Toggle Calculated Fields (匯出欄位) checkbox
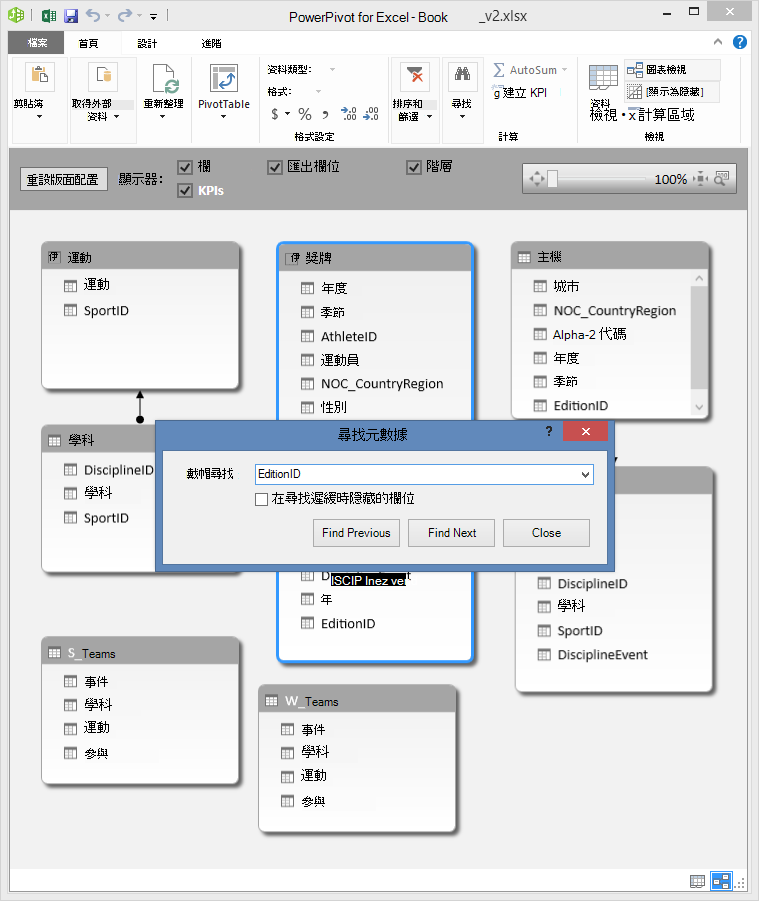Viewport: 759px width, 901px height. [x=275, y=167]
